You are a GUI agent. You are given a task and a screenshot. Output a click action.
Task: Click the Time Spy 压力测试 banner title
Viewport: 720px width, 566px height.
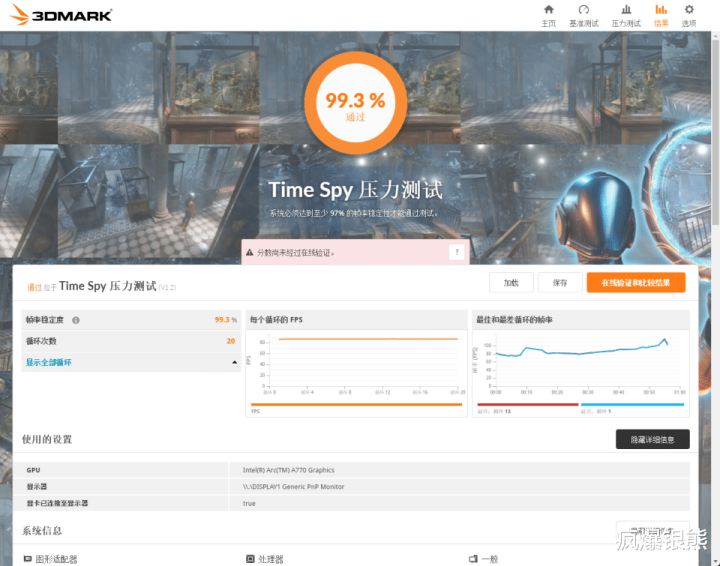pos(356,190)
